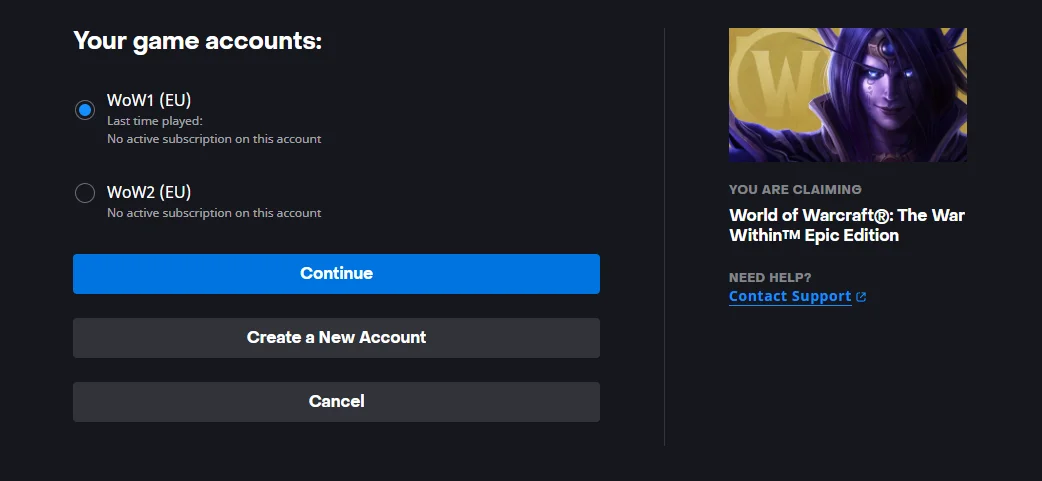Select the WoW1 (EU) radio button
Viewport: 1042px width, 481px height.
point(84,110)
